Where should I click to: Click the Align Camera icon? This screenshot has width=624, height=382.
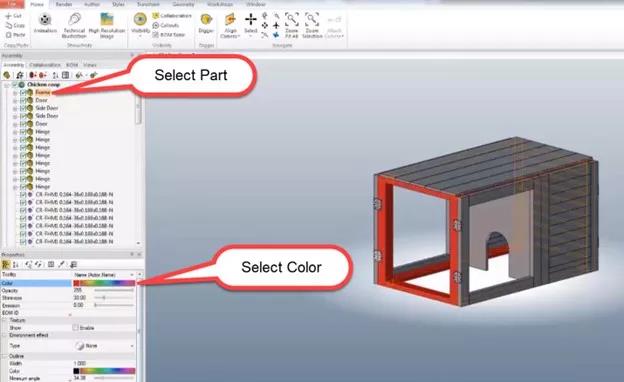tap(230, 25)
